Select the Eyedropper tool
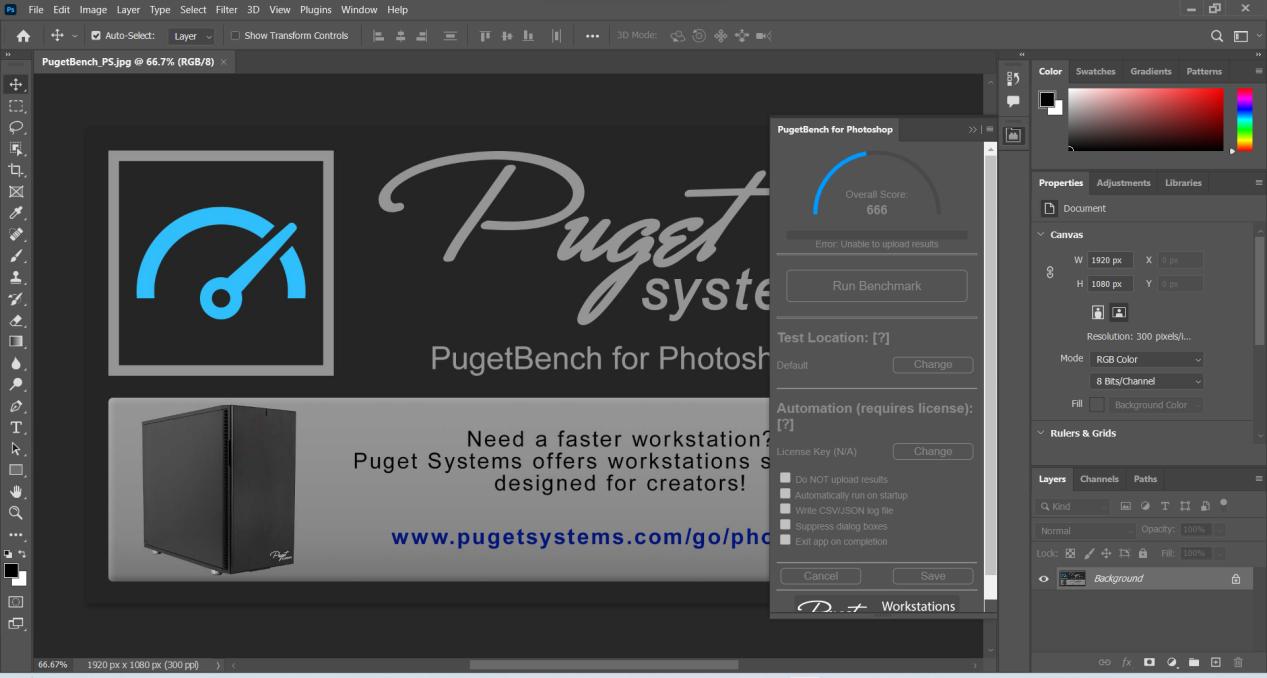Screen dimensions: 1267x678 (x=15, y=213)
